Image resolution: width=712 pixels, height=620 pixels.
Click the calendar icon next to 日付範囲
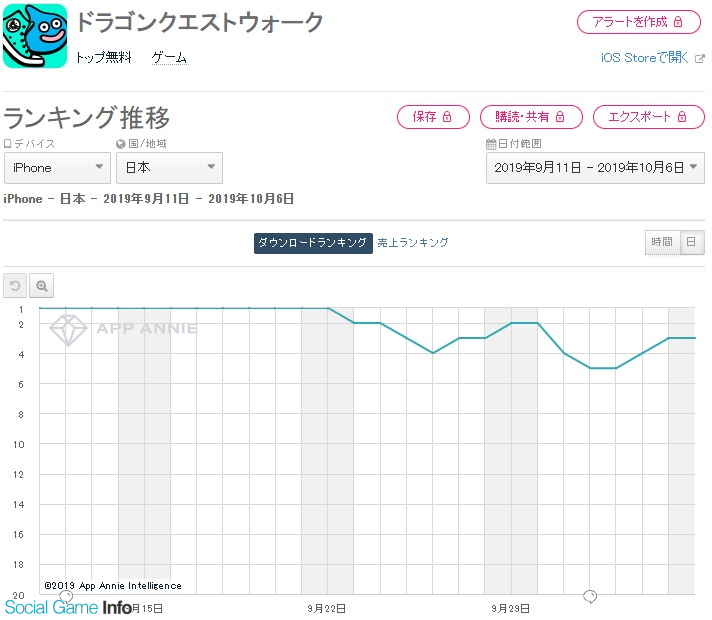coord(491,144)
